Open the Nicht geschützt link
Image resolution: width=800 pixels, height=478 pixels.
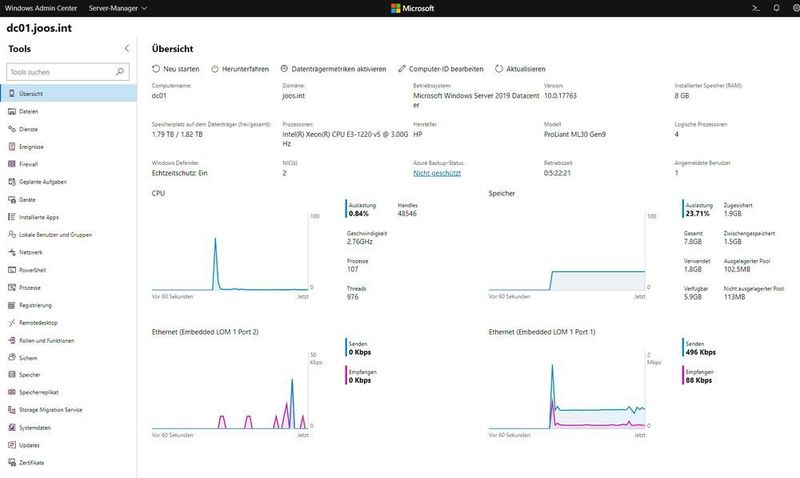437,173
